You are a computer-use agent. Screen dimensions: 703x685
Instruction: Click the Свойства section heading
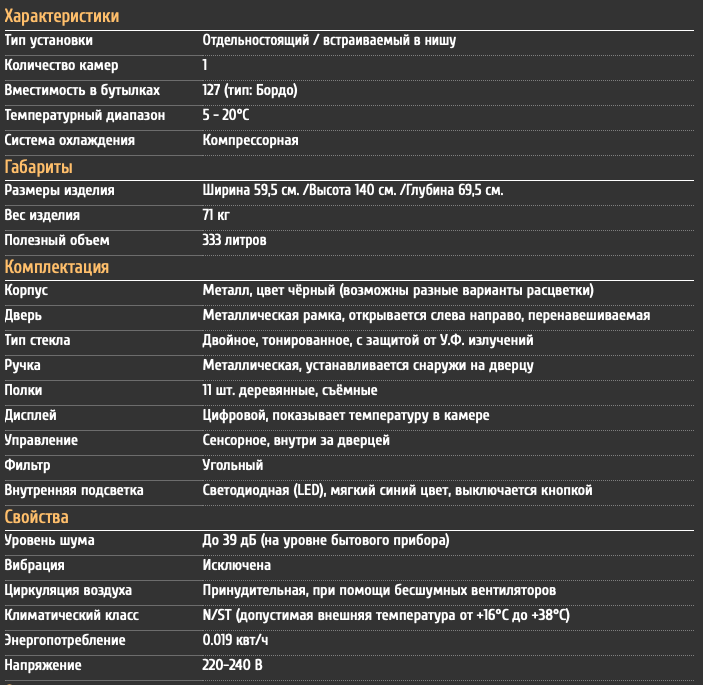coord(37,517)
